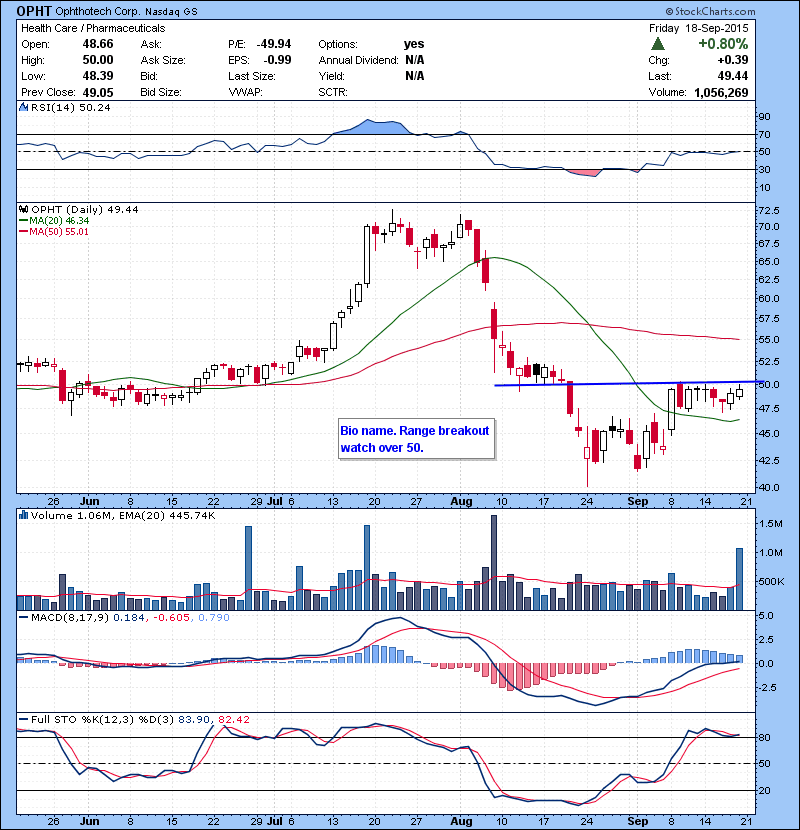Click the Low value 48.39

[98, 76]
